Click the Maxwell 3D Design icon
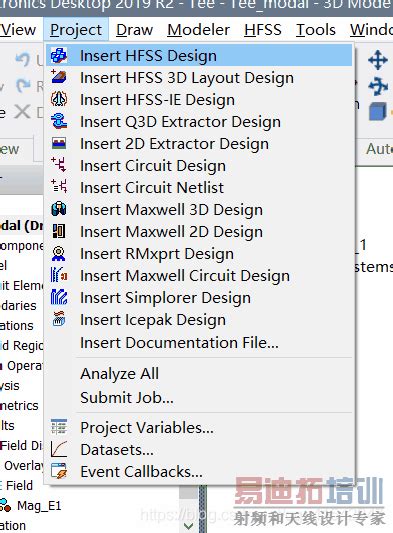 tap(59, 209)
